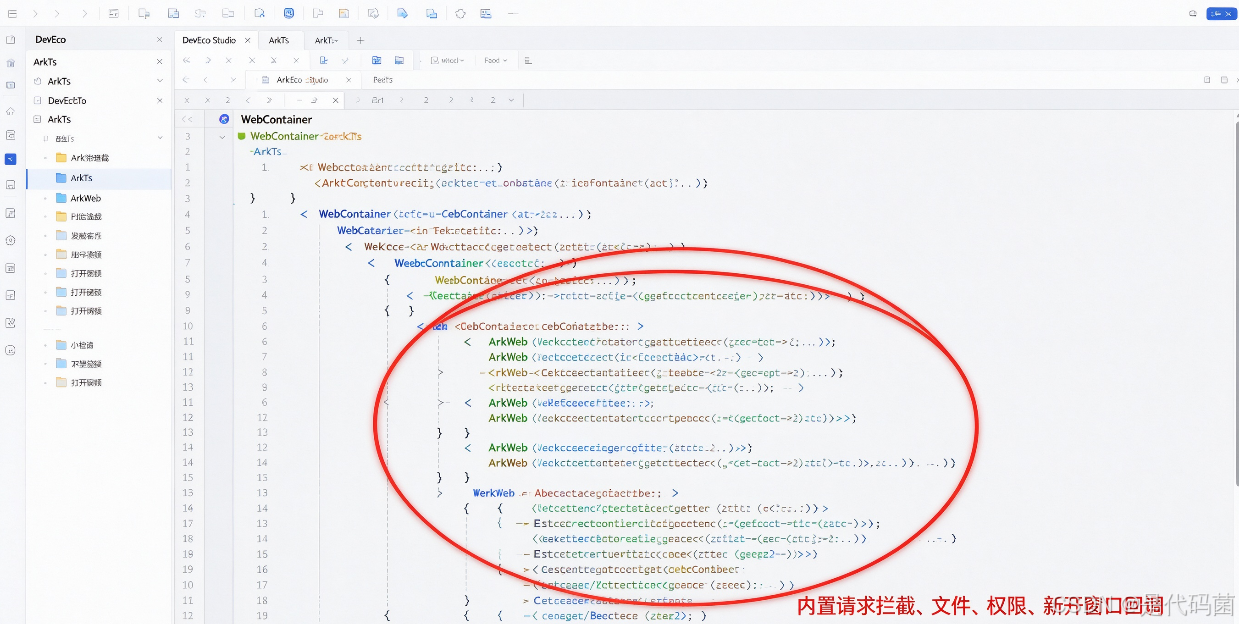Screen dimensions: 1239x624
Task: Click the cloud icon left of the blue top-right button
Action: (1192, 14)
